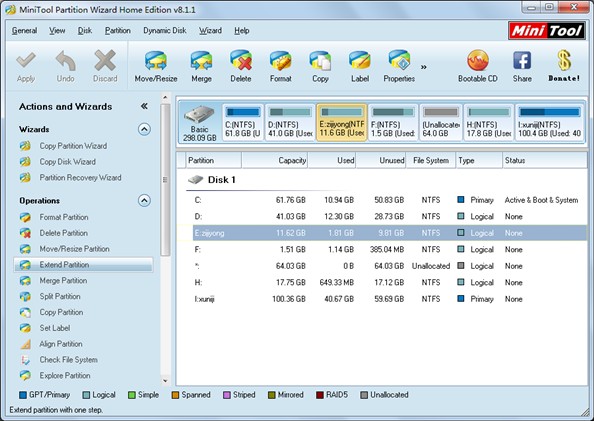Click the Copy toolbar icon

(x=320, y=61)
